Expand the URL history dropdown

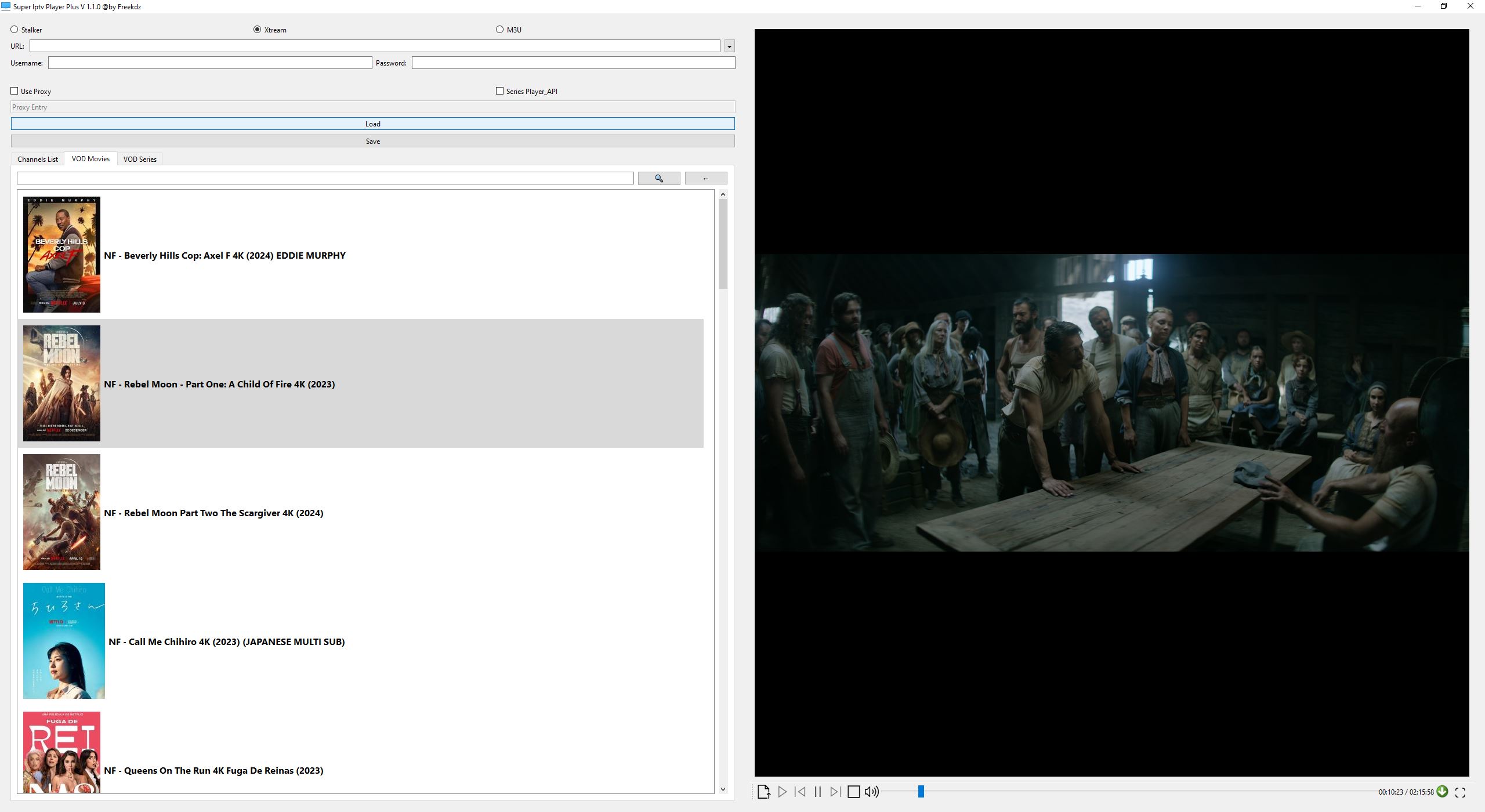tap(730, 46)
